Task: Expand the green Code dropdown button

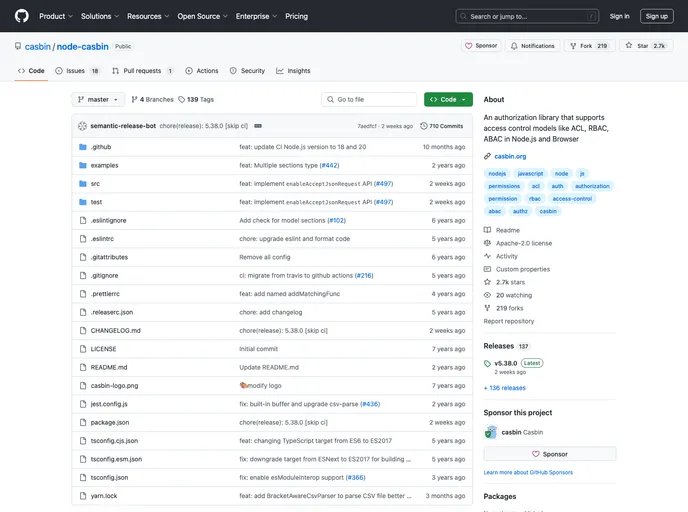Action: click(x=445, y=99)
